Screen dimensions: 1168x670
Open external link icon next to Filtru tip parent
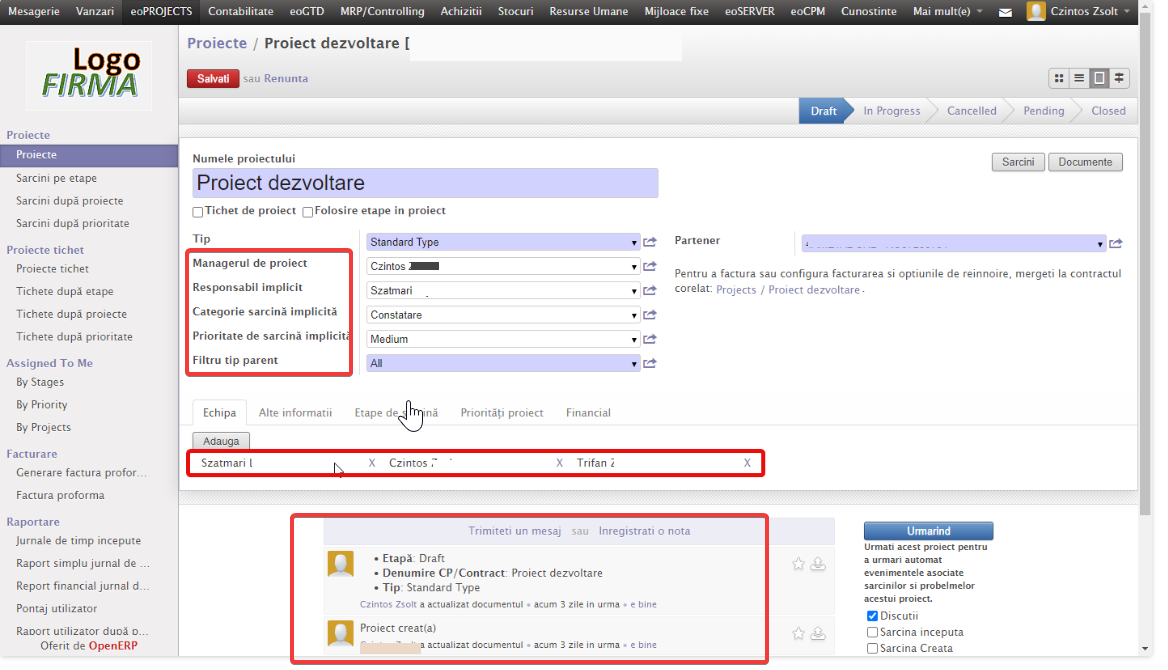pos(650,364)
